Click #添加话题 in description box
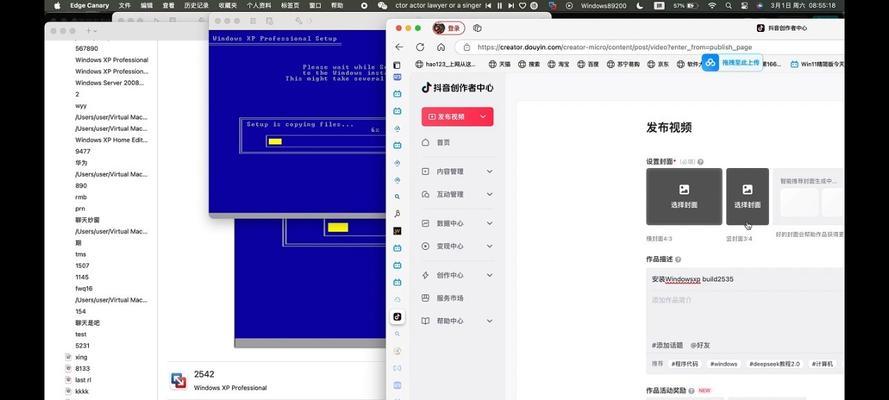The image size is (889, 400). point(667,345)
